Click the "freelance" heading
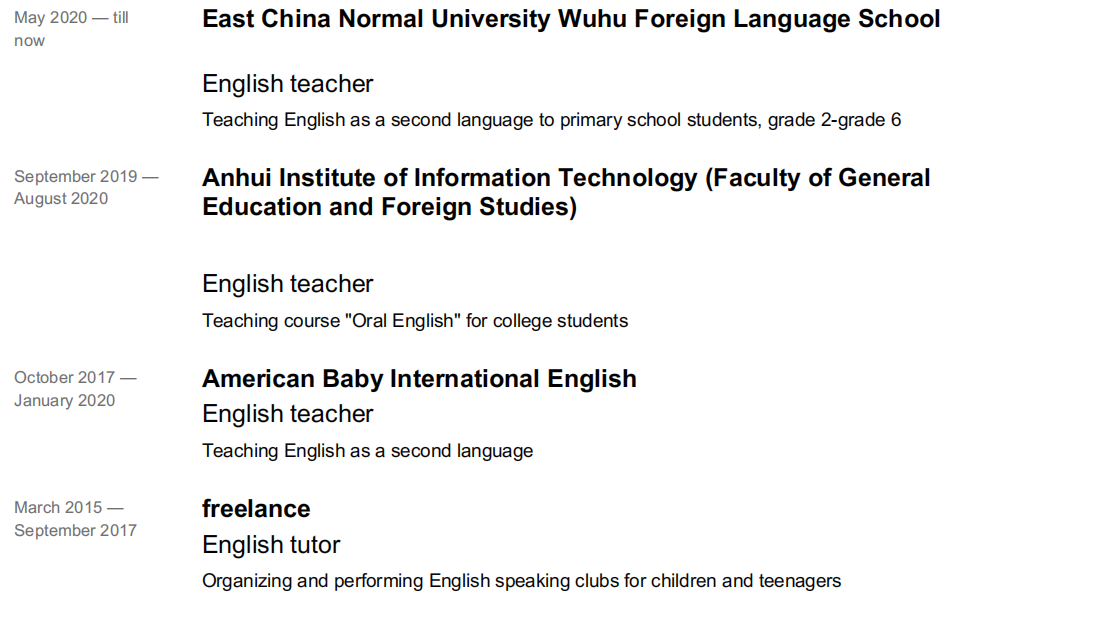This screenshot has width=1093, height=643. [x=256, y=509]
